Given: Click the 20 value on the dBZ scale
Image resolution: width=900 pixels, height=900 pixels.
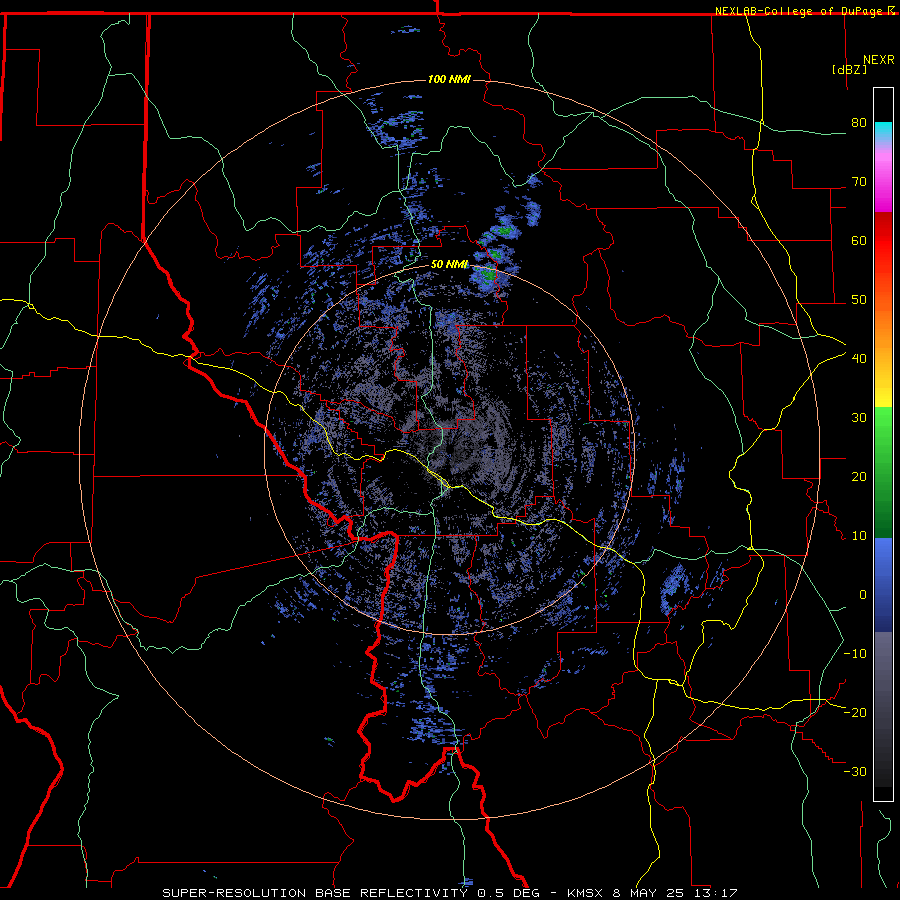Looking at the screenshot, I should click(859, 476).
